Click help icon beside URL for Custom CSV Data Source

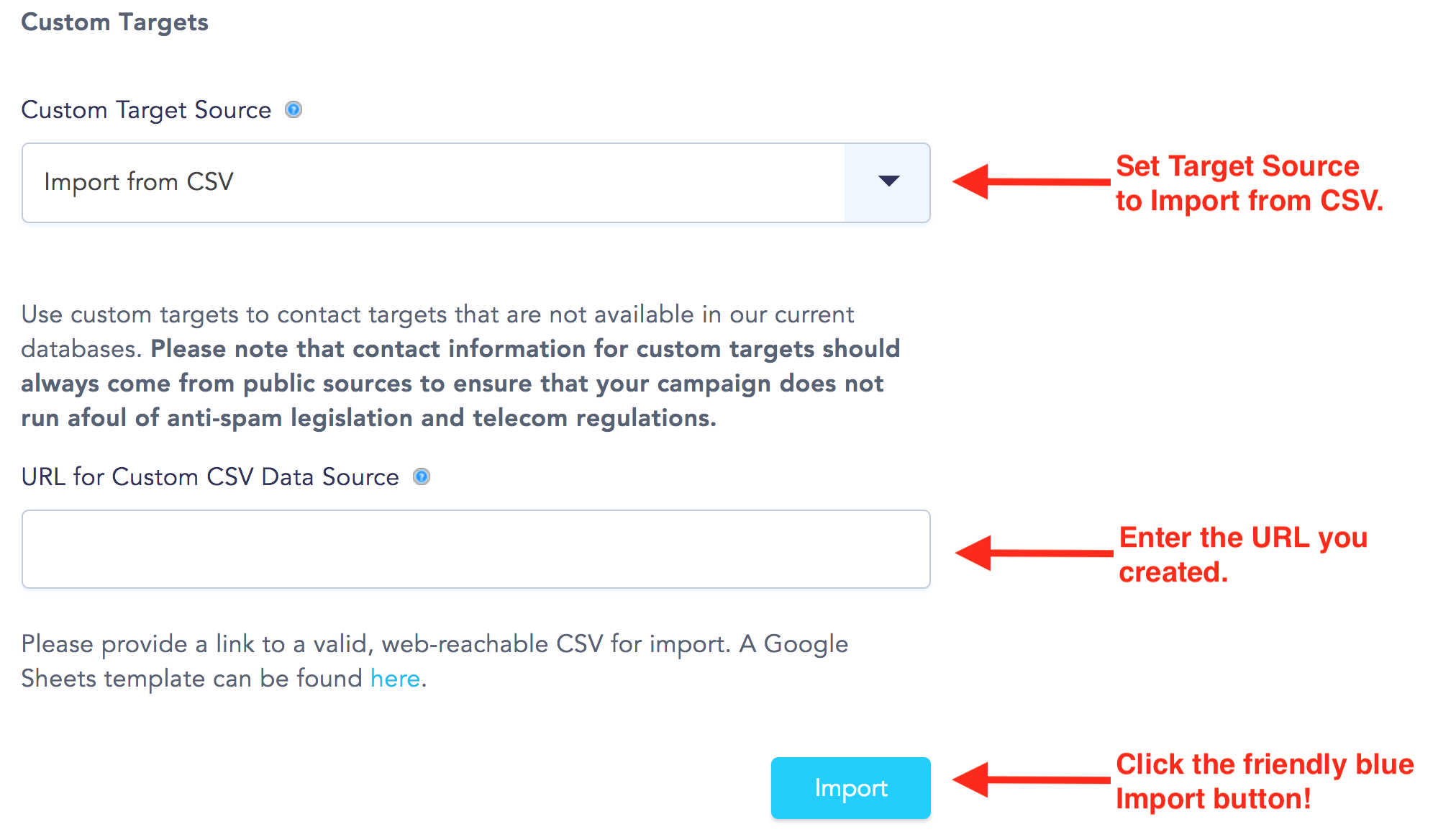pyautogui.click(x=422, y=476)
